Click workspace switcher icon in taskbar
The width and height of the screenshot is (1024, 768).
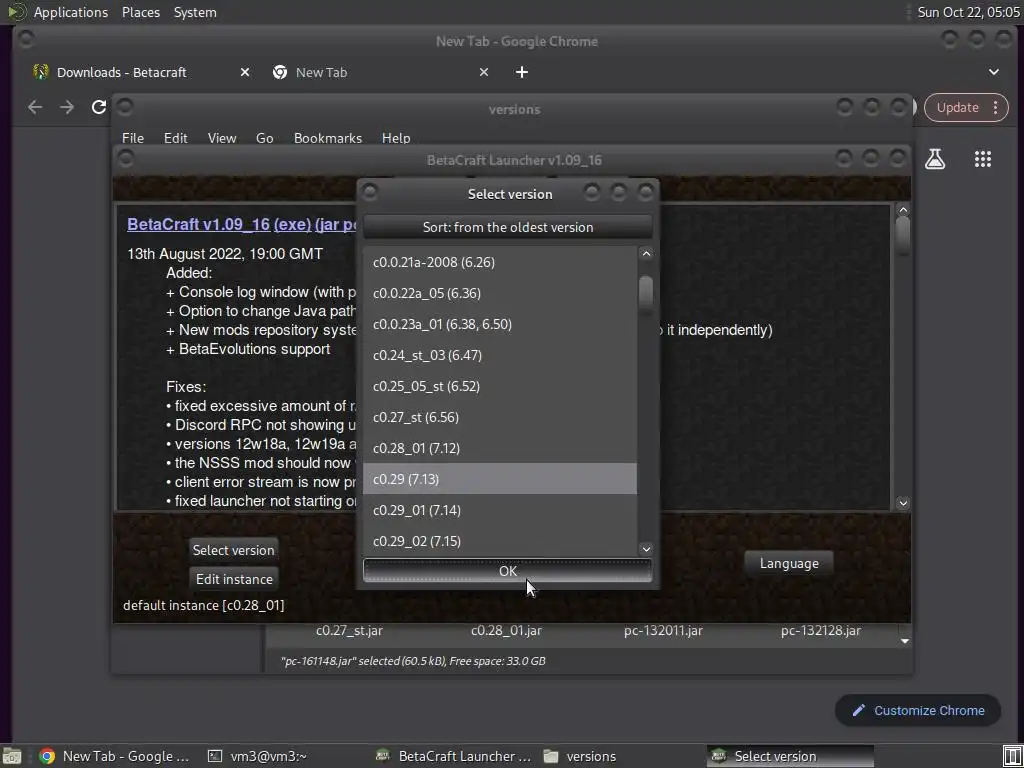tap(1012, 756)
